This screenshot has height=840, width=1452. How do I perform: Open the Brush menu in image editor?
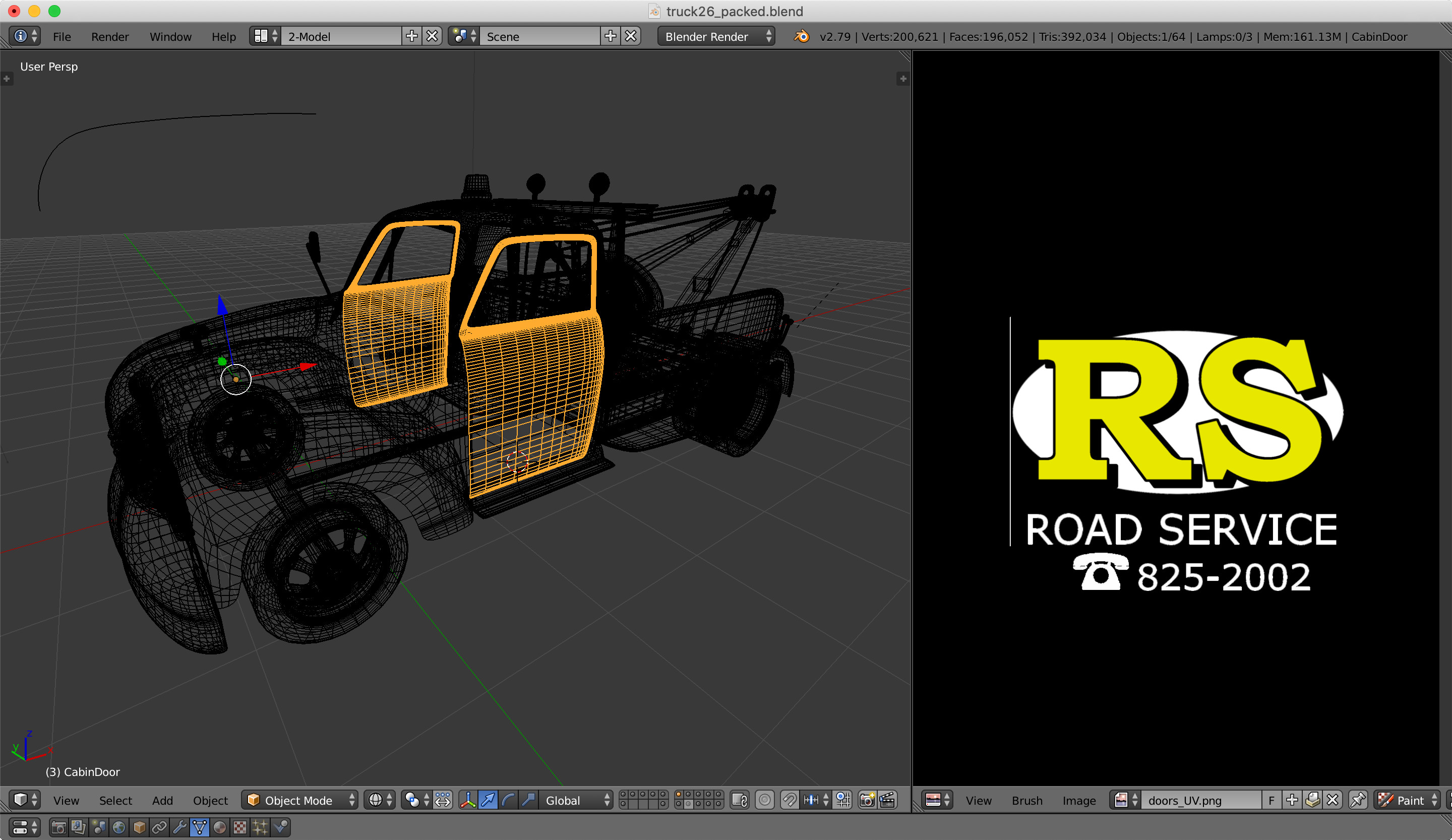pyautogui.click(x=1027, y=800)
